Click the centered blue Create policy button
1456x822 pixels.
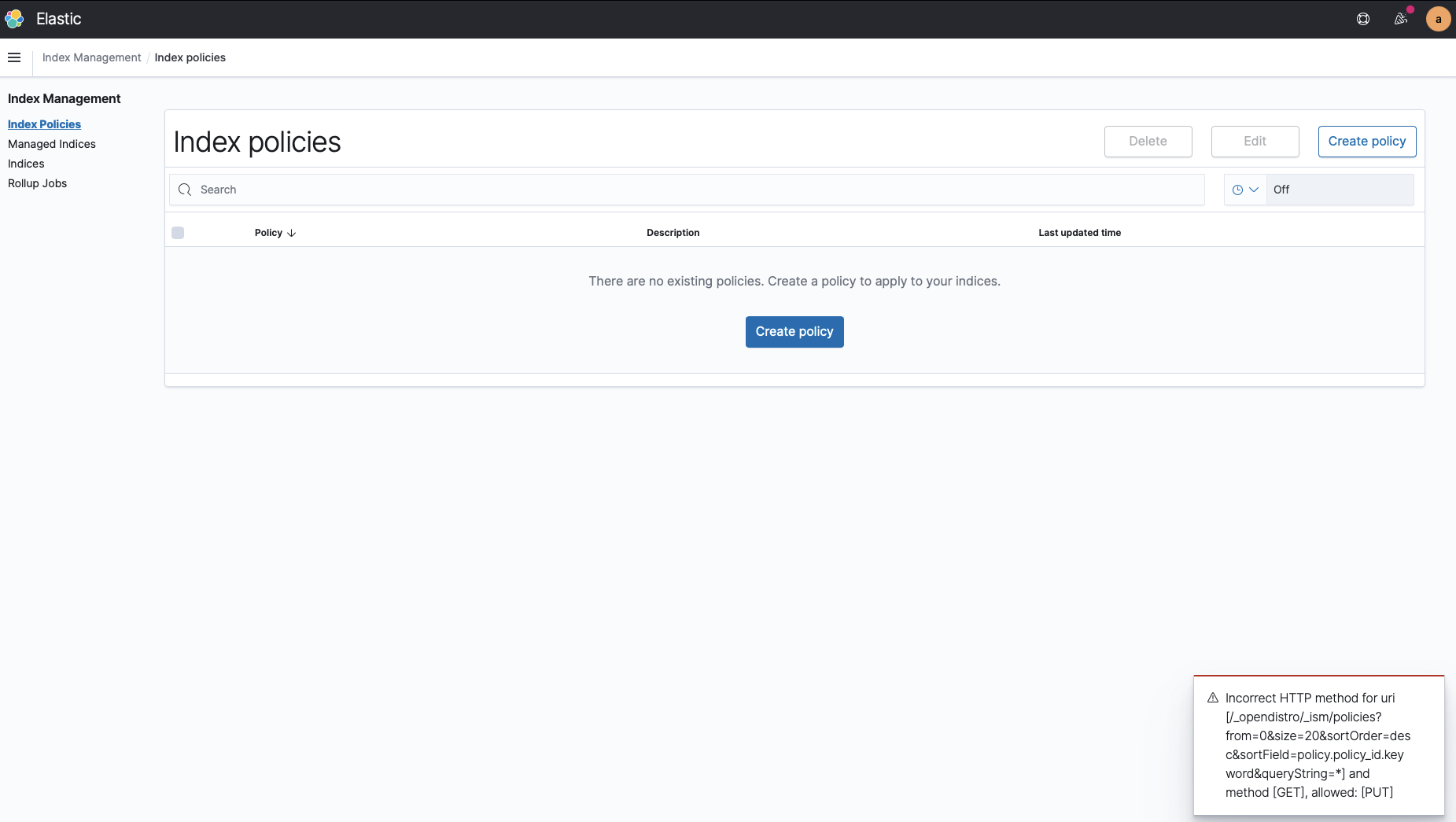(794, 331)
